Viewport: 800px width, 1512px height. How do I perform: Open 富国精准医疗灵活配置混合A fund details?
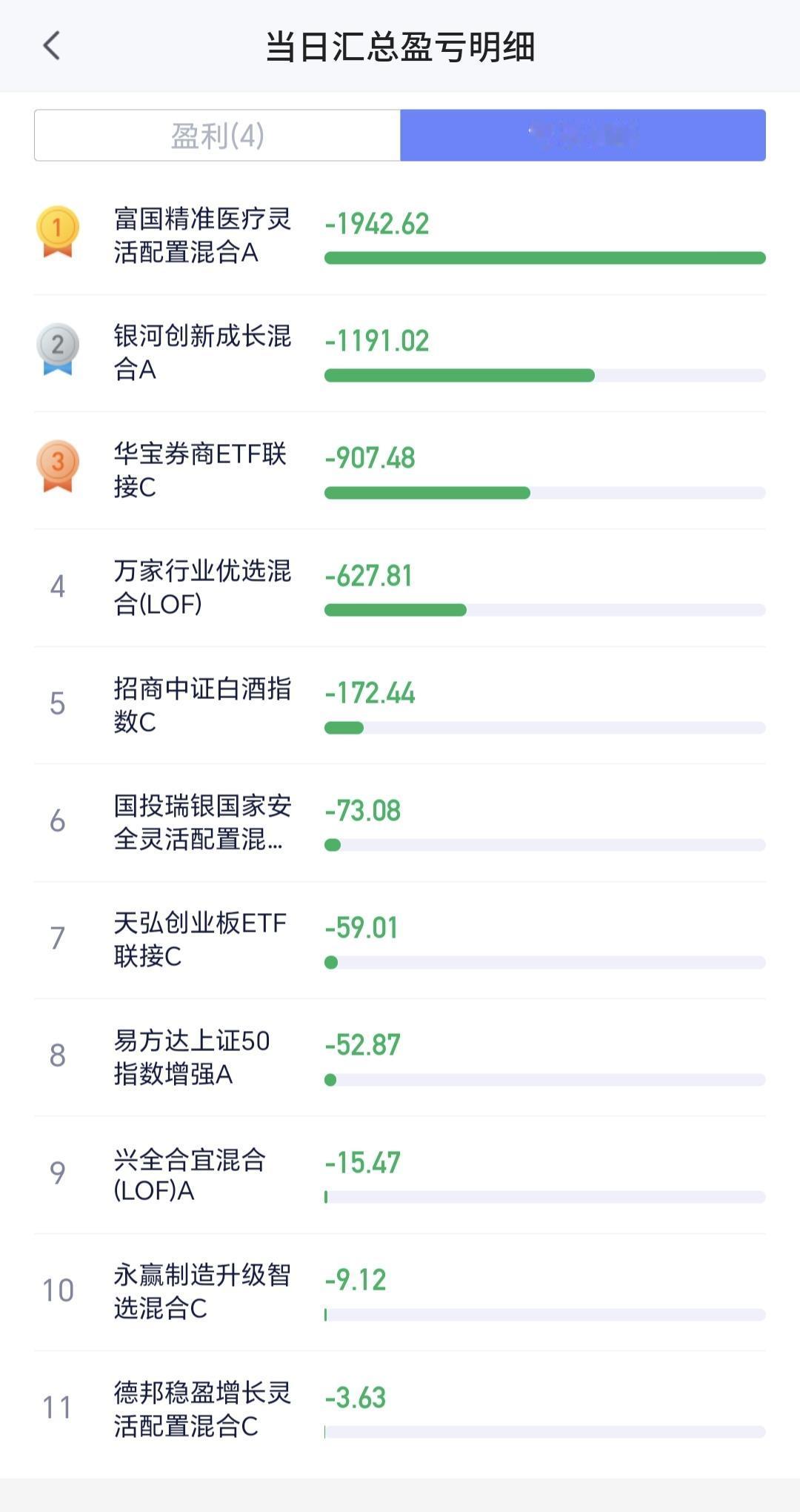click(202, 236)
